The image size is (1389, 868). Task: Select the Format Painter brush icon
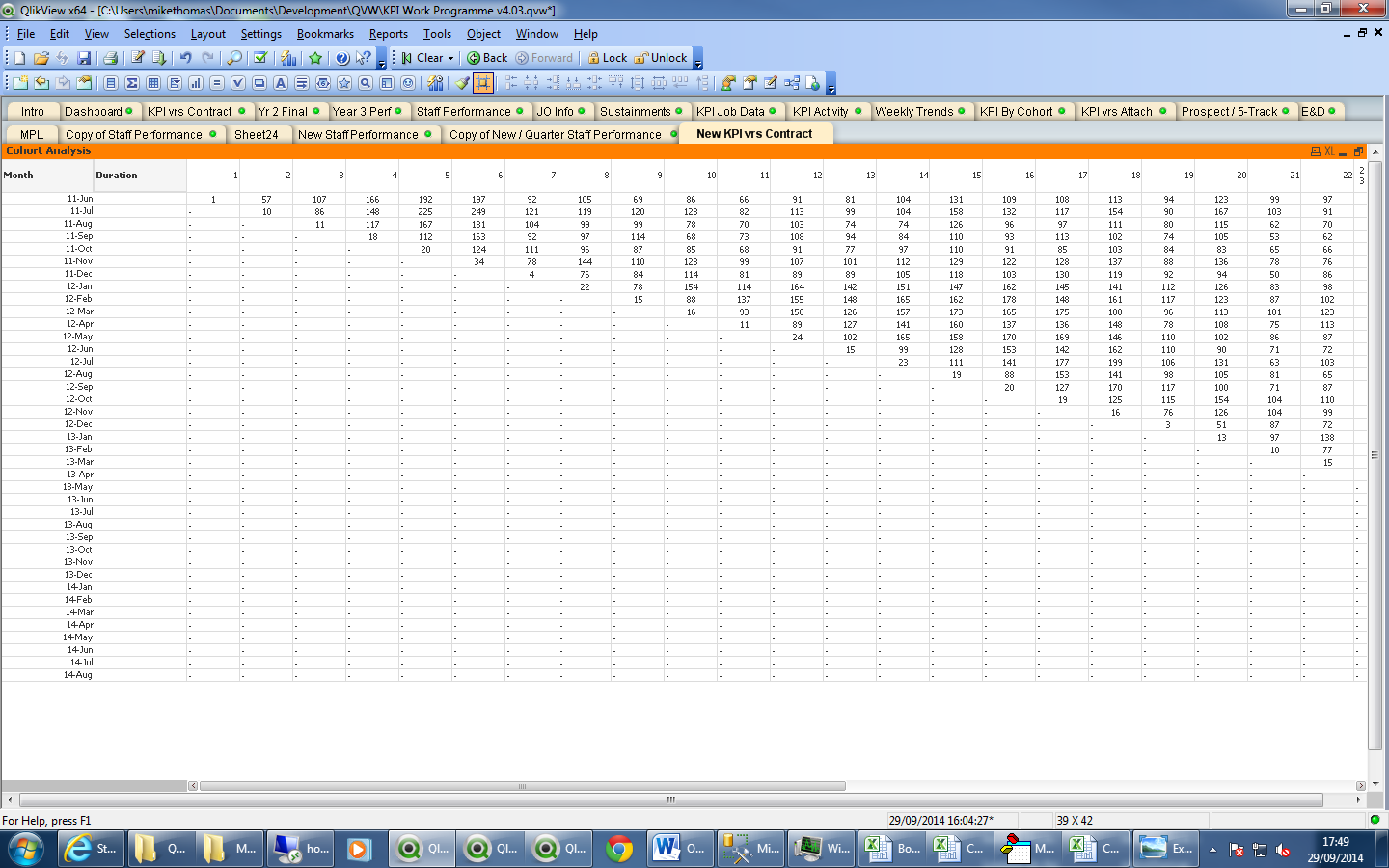[x=463, y=83]
